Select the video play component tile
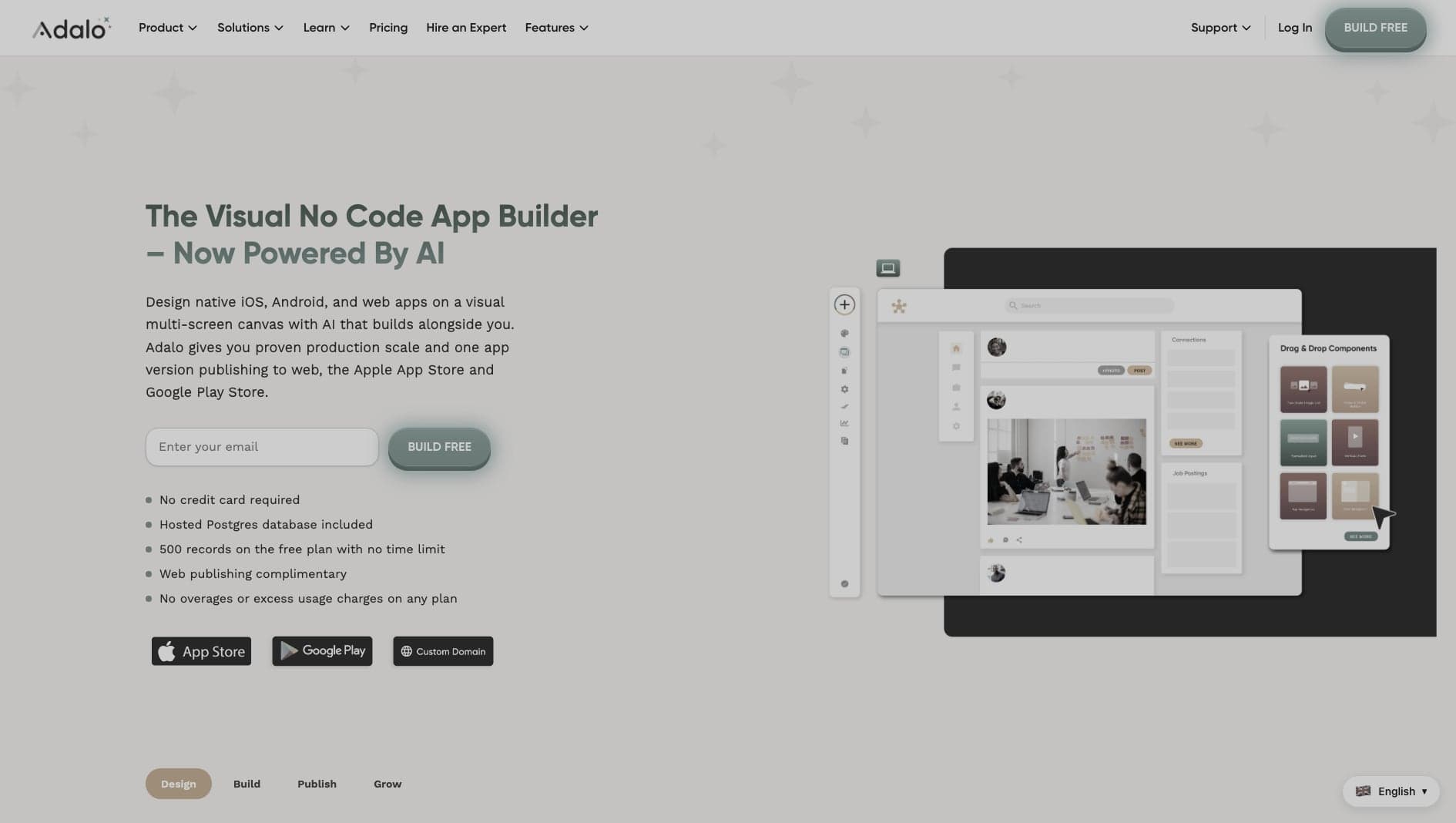Viewport: 1456px width, 823px height. point(1355,442)
